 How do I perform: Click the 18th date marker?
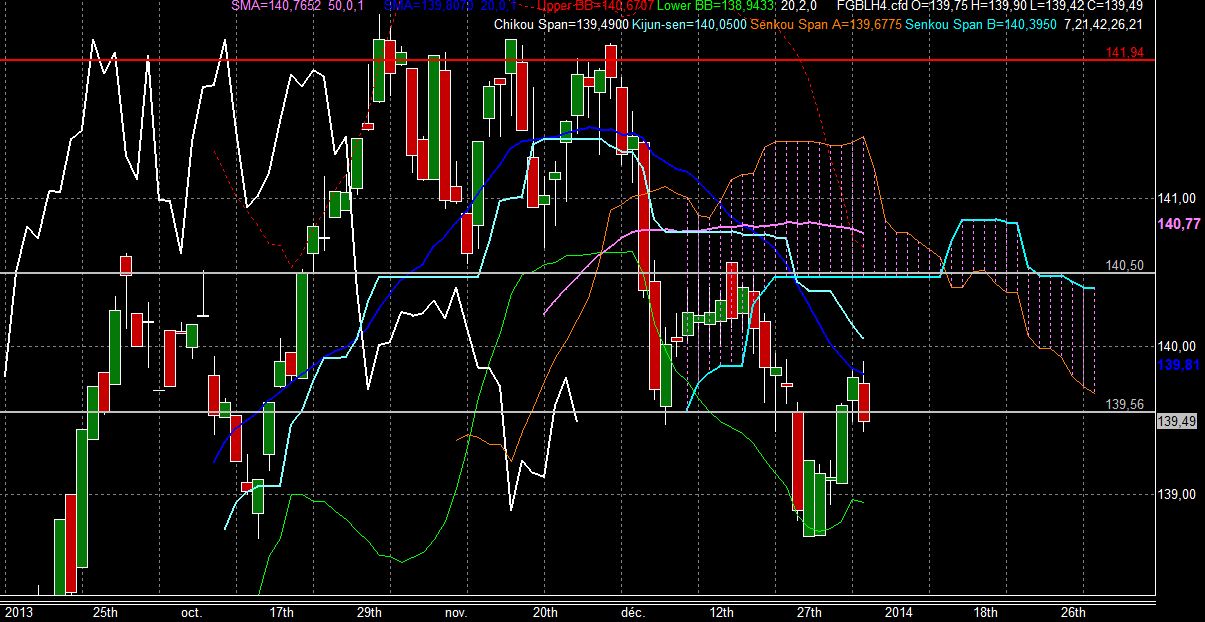pyautogui.click(x=985, y=611)
